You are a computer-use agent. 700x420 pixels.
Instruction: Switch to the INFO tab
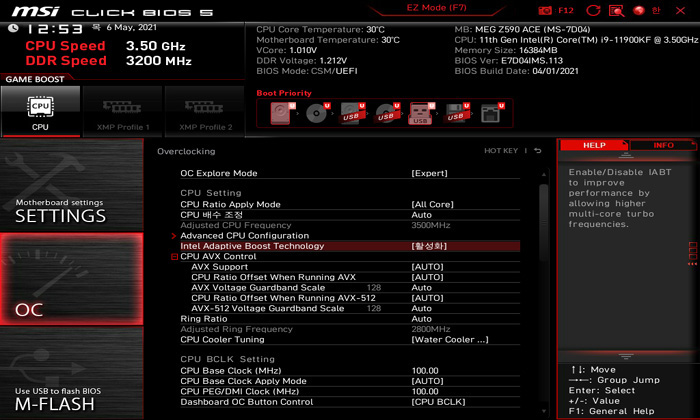(x=663, y=145)
